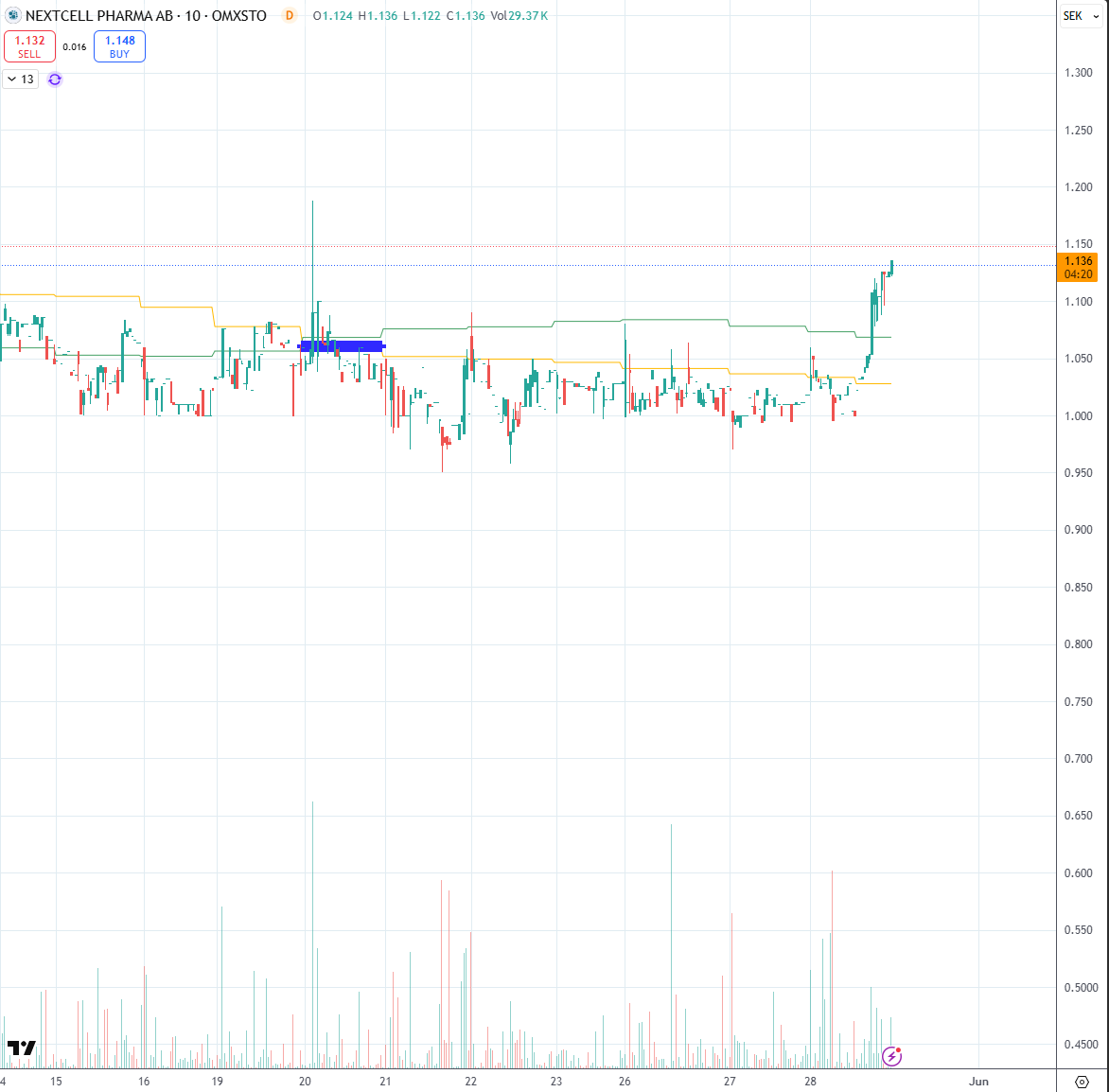Click the Jun month label on time axis
The image size is (1109, 1092).
978,1082
